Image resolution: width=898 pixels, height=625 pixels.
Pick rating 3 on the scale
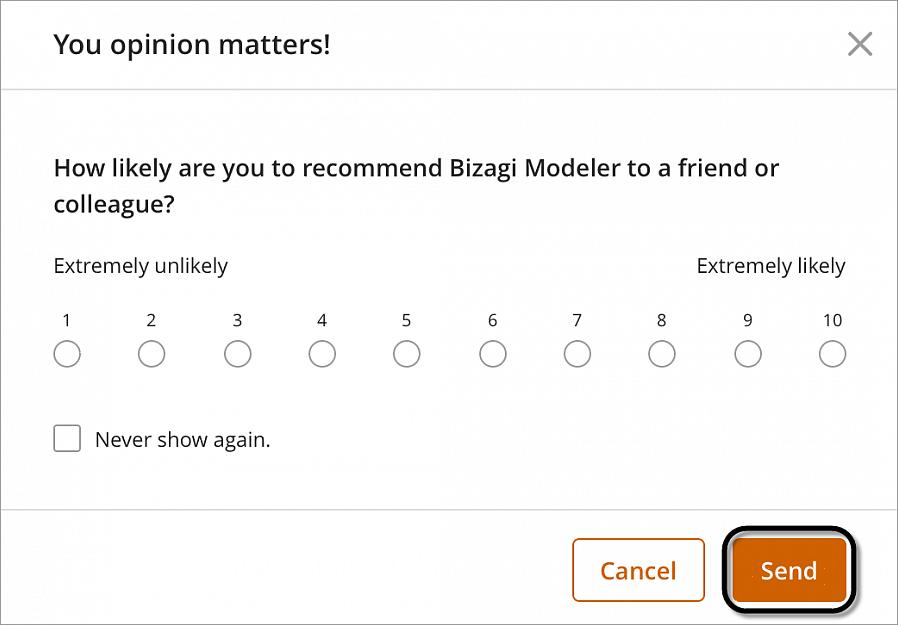click(237, 354)
